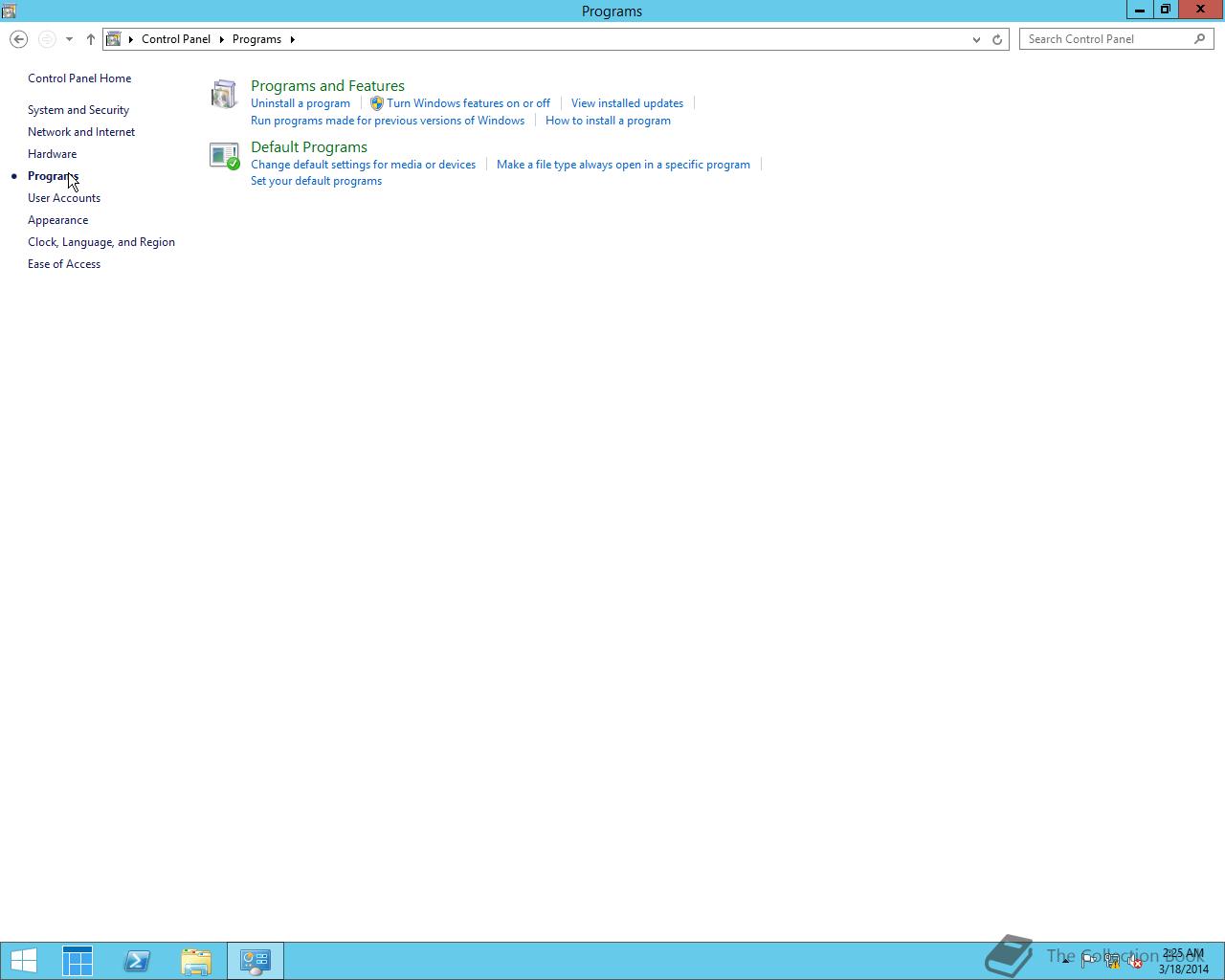Click the taskbar clock and date
The image size is (1225, 980).
tap(1184, 962)
